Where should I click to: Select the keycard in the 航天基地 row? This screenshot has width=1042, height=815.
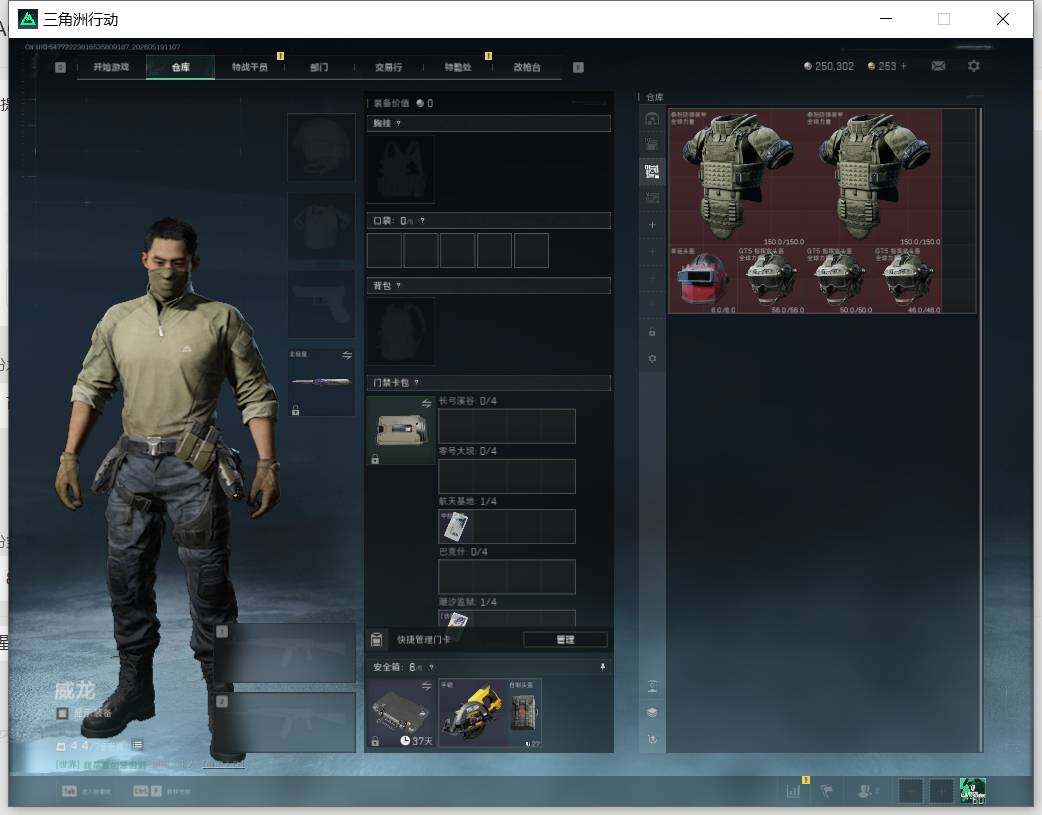point(455,526)
